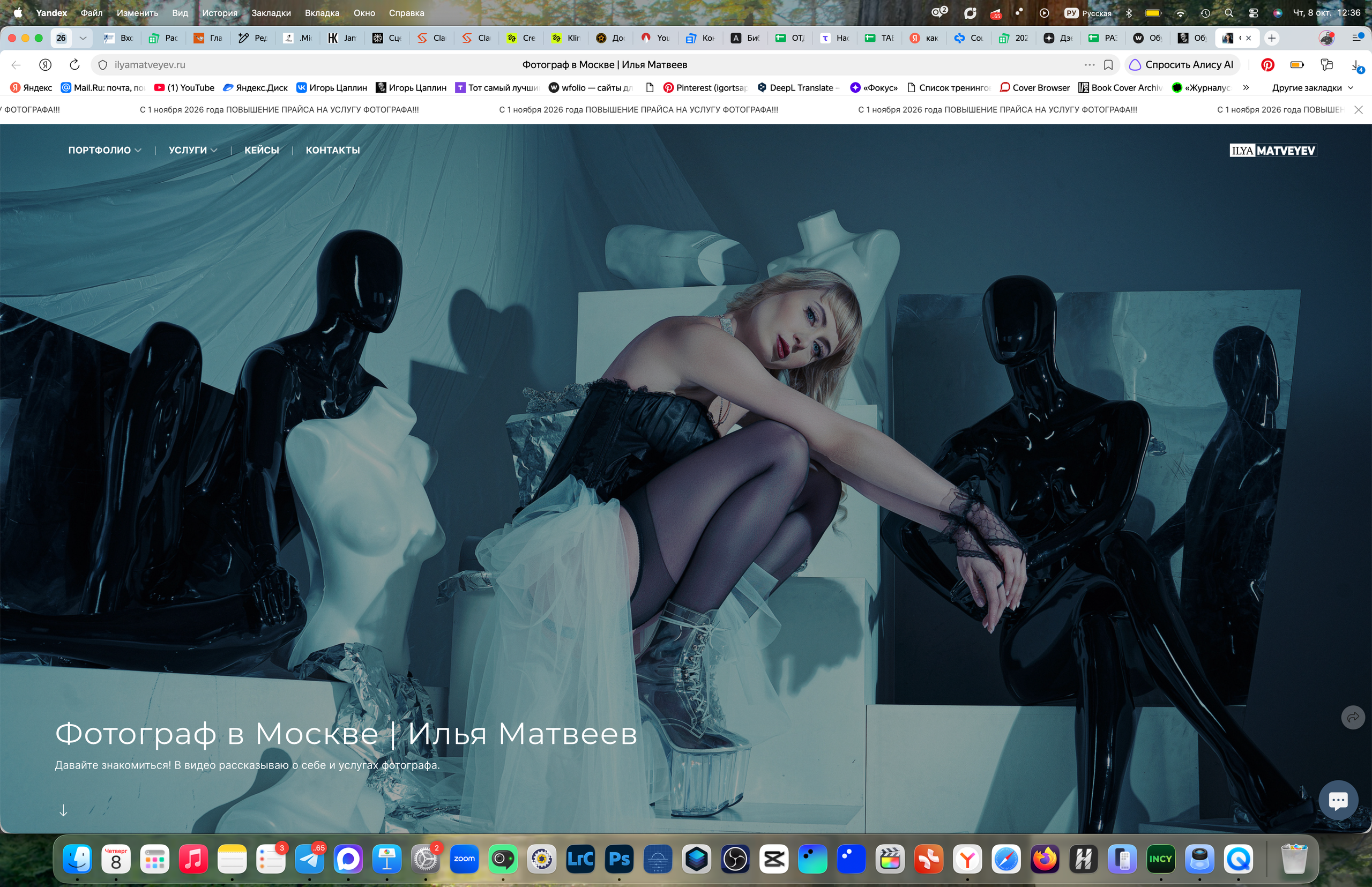Open the История menu

pyautogui.click(x=219, y=13)
